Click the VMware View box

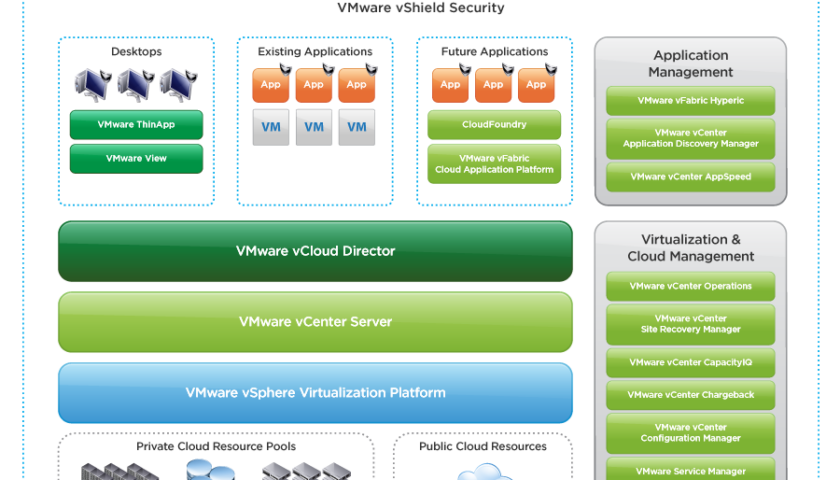136,159
